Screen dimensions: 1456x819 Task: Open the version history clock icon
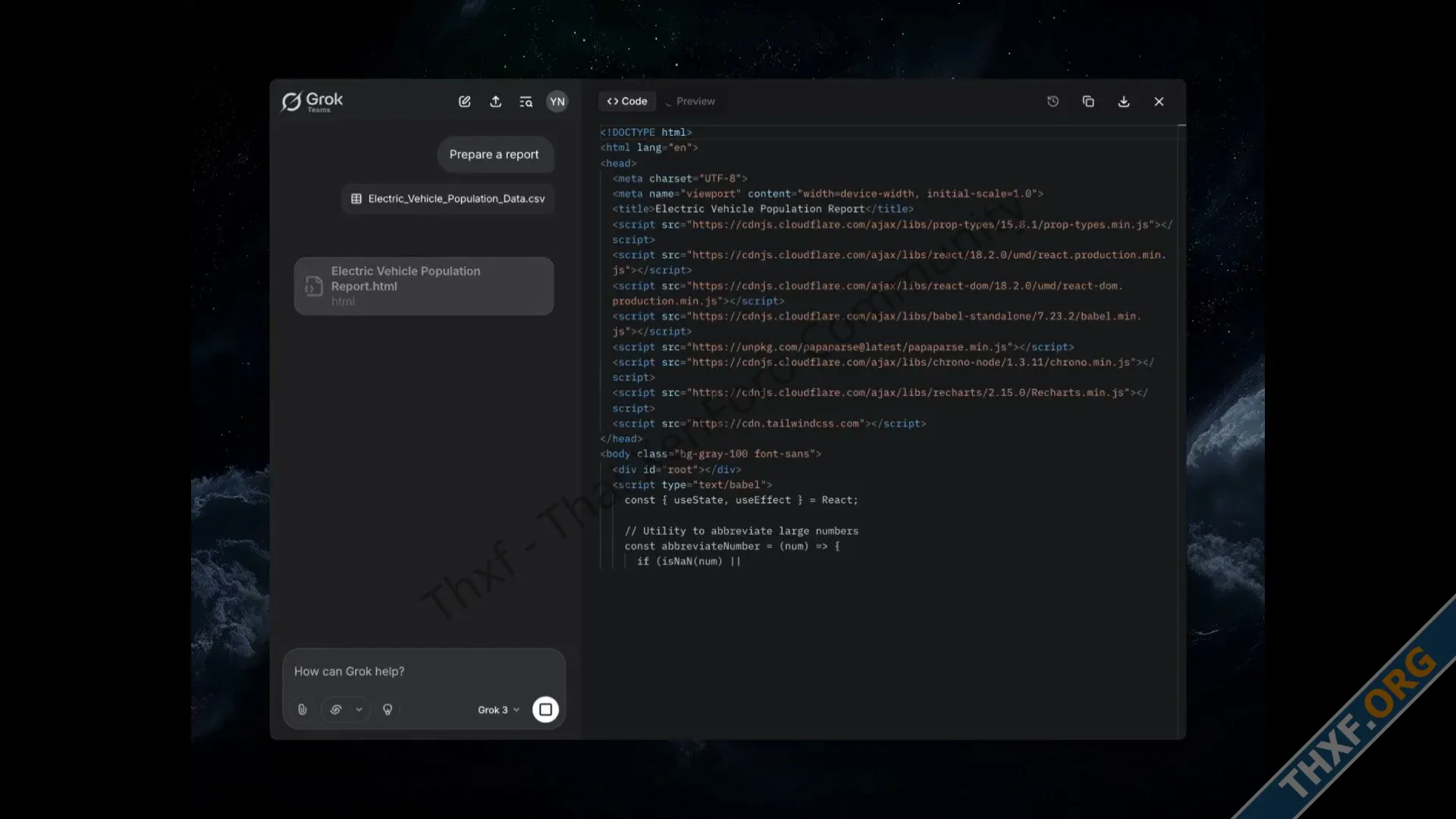[x=1053, y=102]
